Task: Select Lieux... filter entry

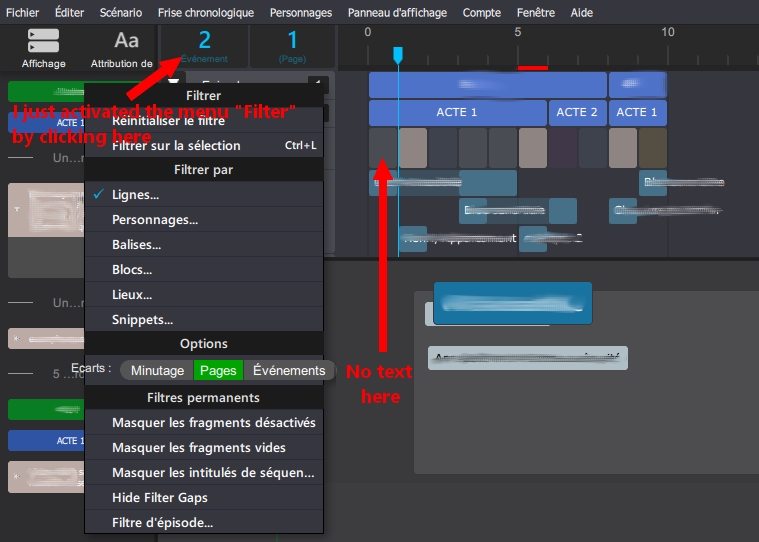Action: point(204,294)
